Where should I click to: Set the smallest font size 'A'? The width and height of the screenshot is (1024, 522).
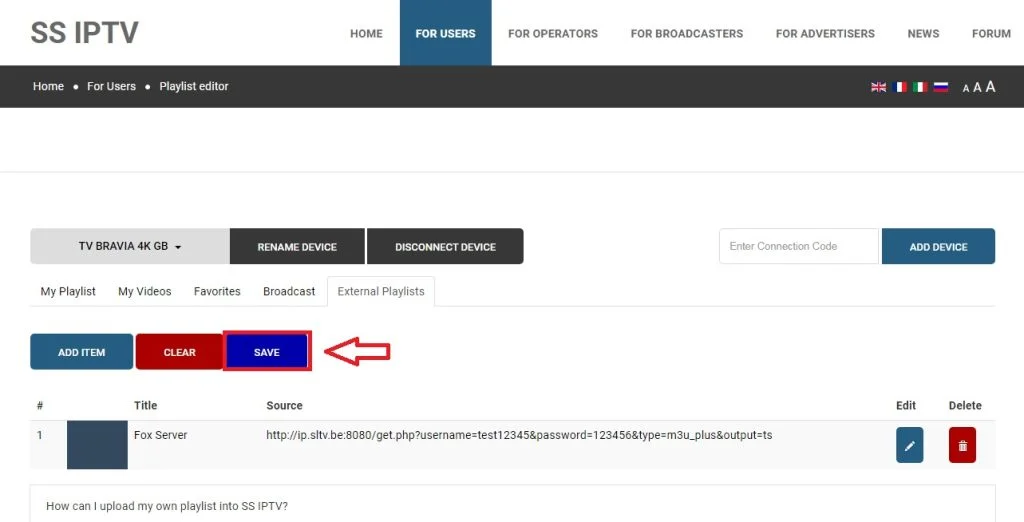[x=966, y=88]
